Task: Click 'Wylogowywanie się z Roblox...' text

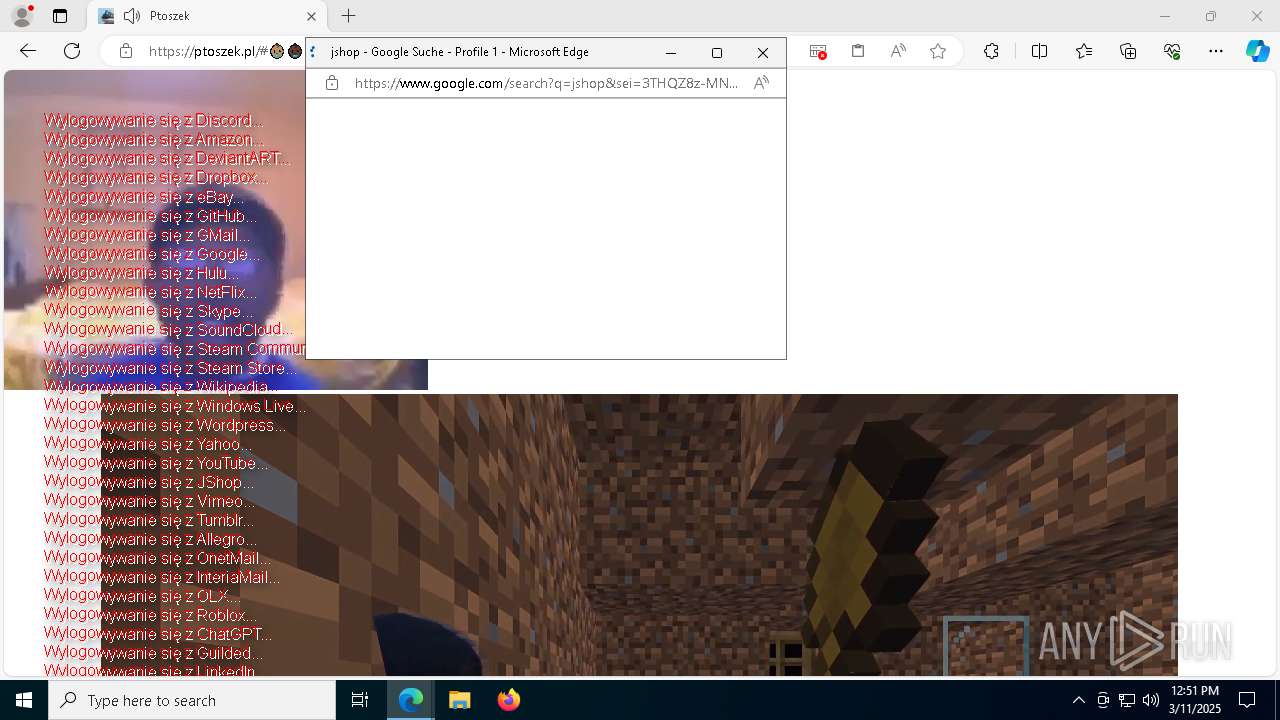Action: tap(150, 615)
